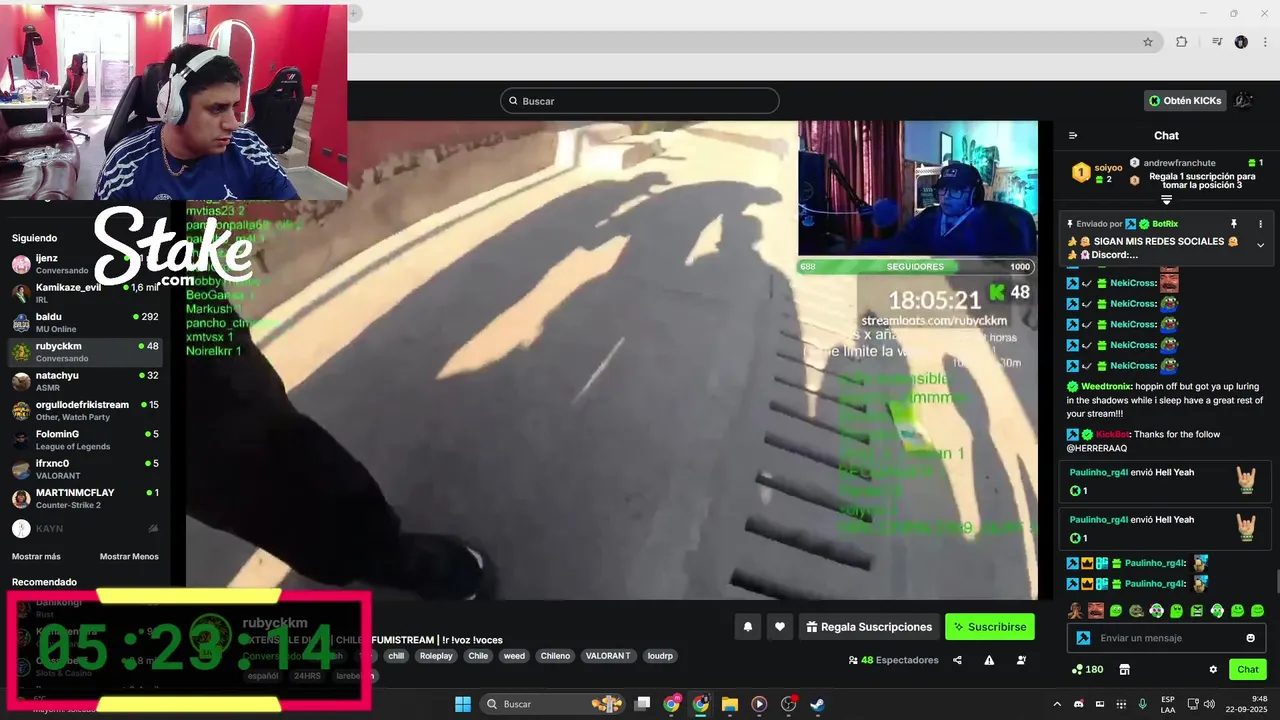This screenshot has height=720, width=1280.
Task: Click the chat identity badge in the message box
Action: click(1082, 638)
